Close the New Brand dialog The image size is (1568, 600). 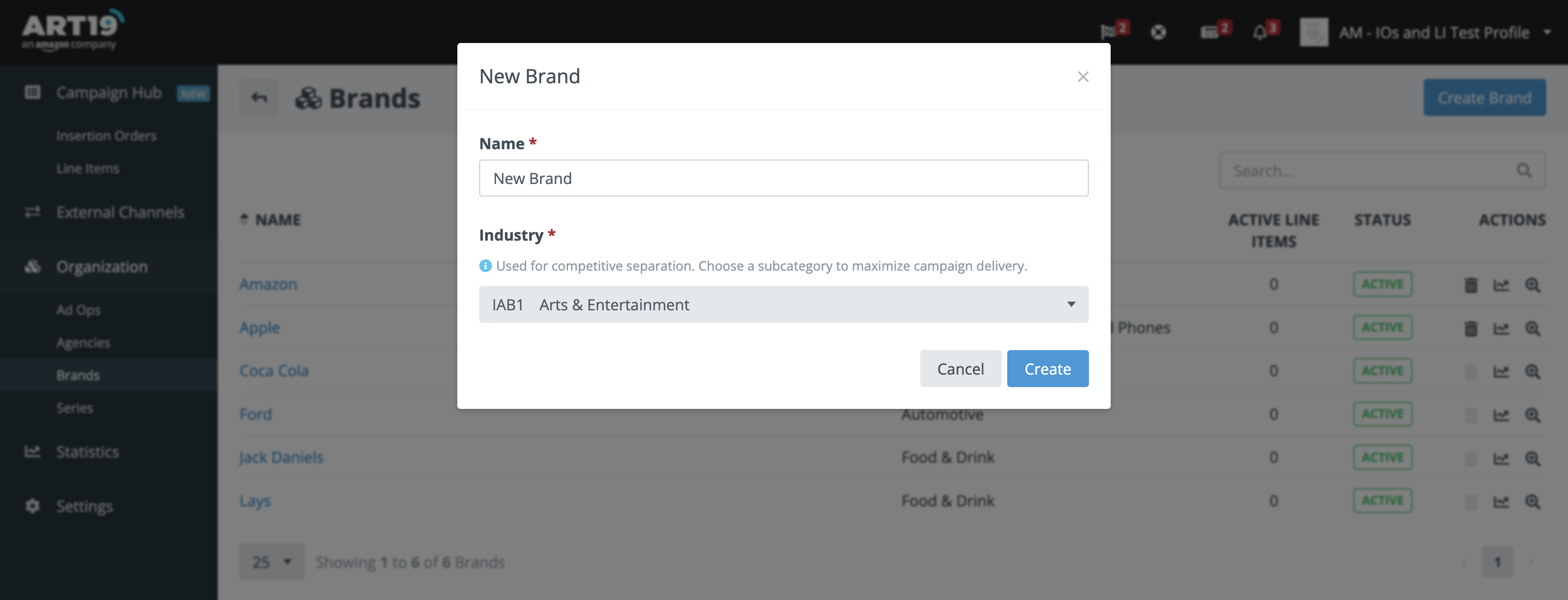pyautogui.click(x=1083, y=77)
